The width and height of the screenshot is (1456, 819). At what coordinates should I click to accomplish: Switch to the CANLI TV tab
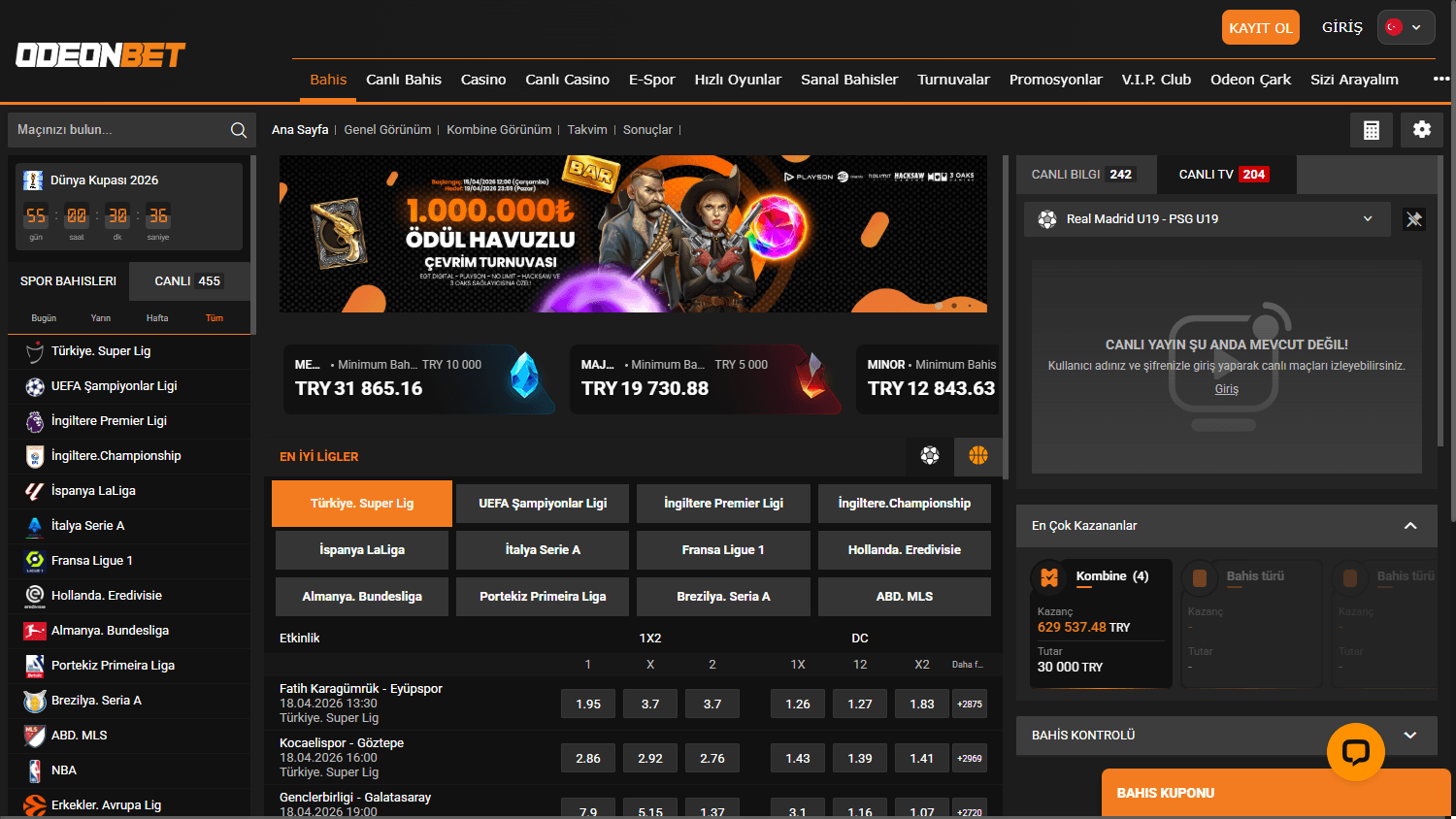1226,175
